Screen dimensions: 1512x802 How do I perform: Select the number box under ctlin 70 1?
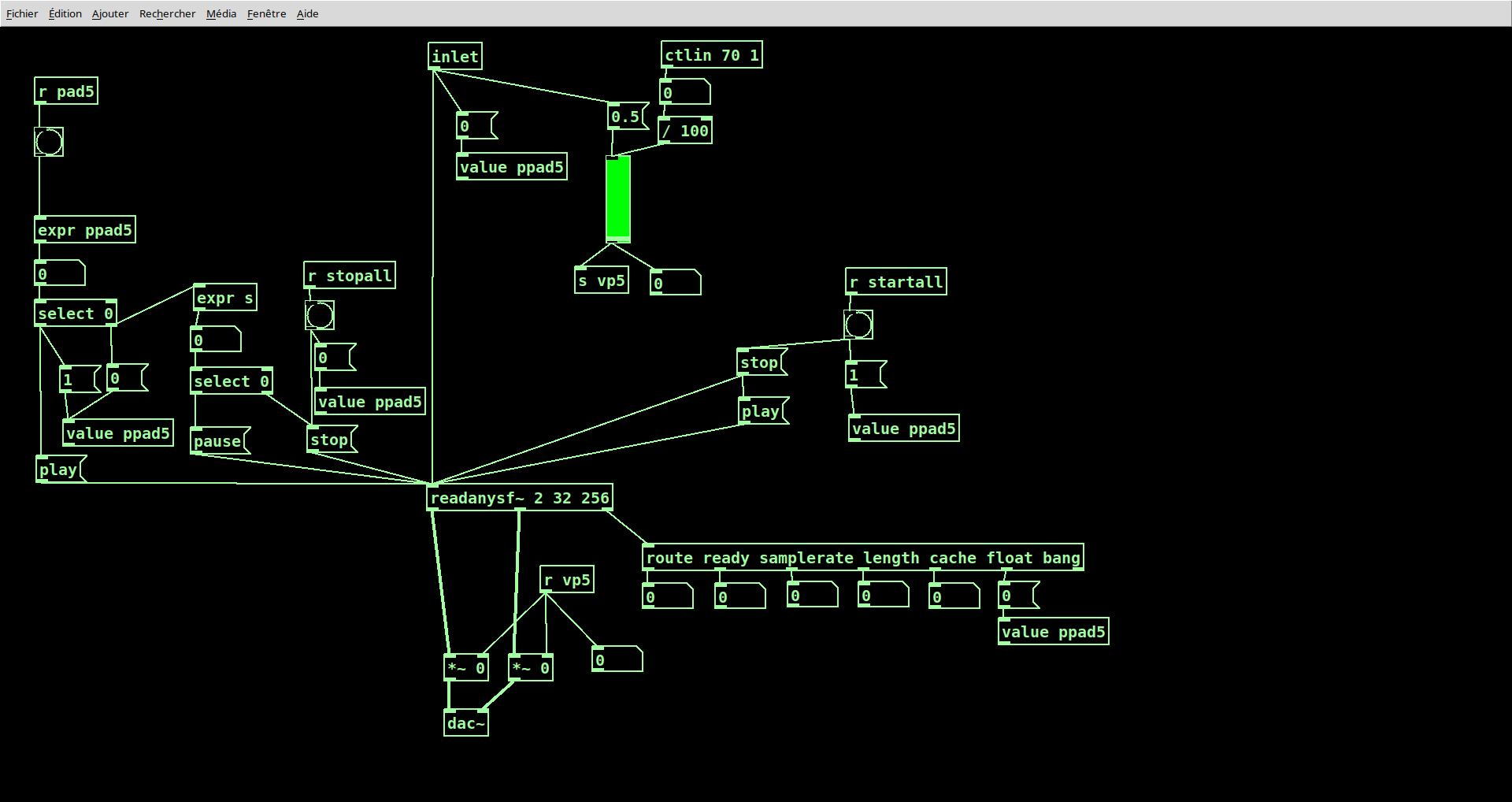click(x=685, y=93)
